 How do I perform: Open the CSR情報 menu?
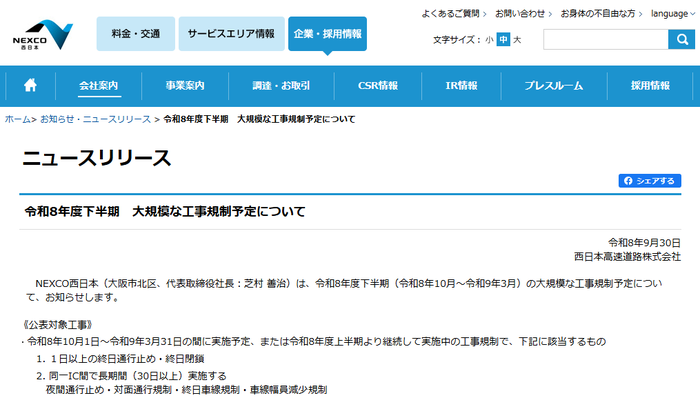[x=378, y=86]
